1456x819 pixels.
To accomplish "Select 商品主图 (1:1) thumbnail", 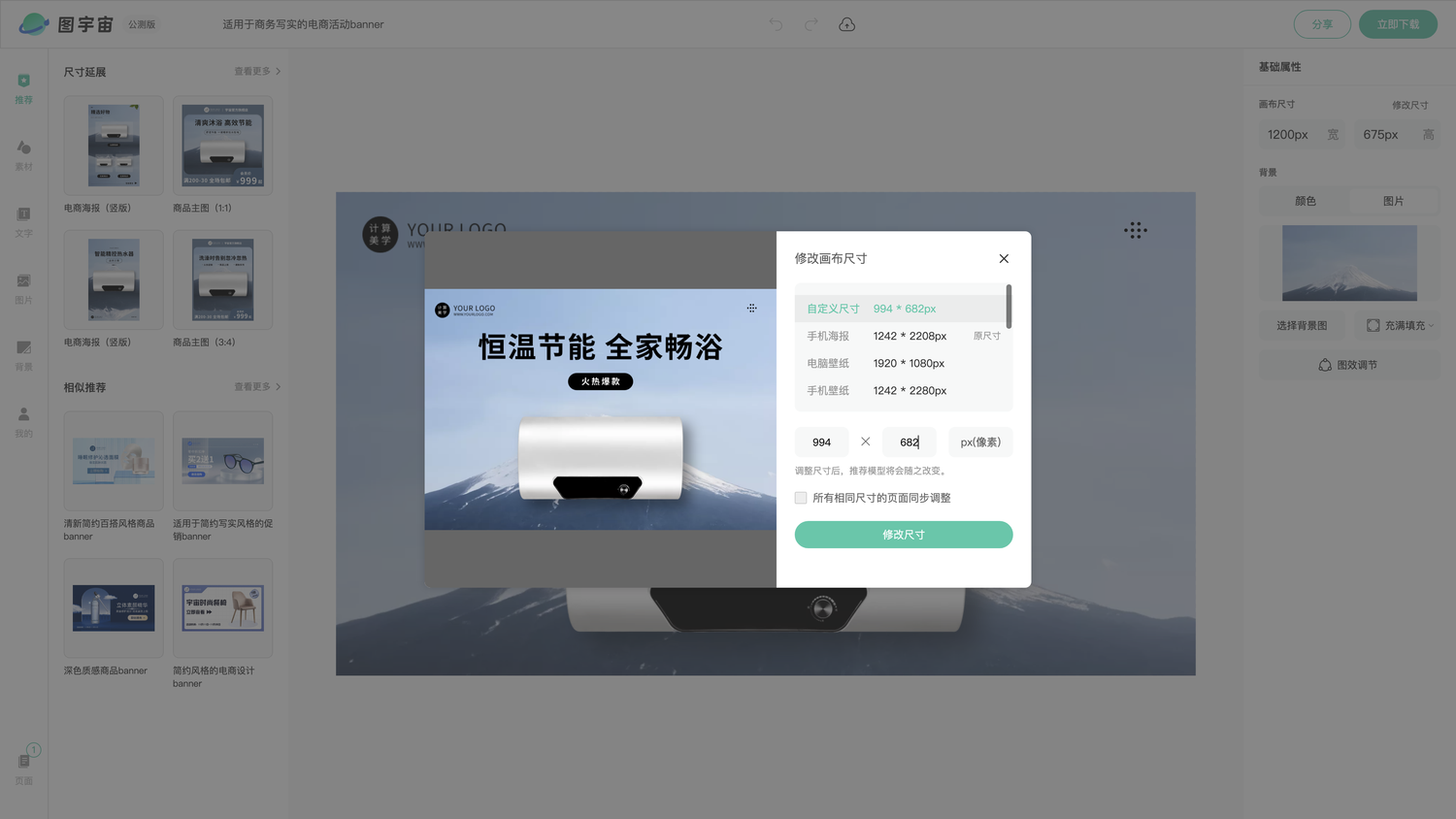I will [222, 146].
